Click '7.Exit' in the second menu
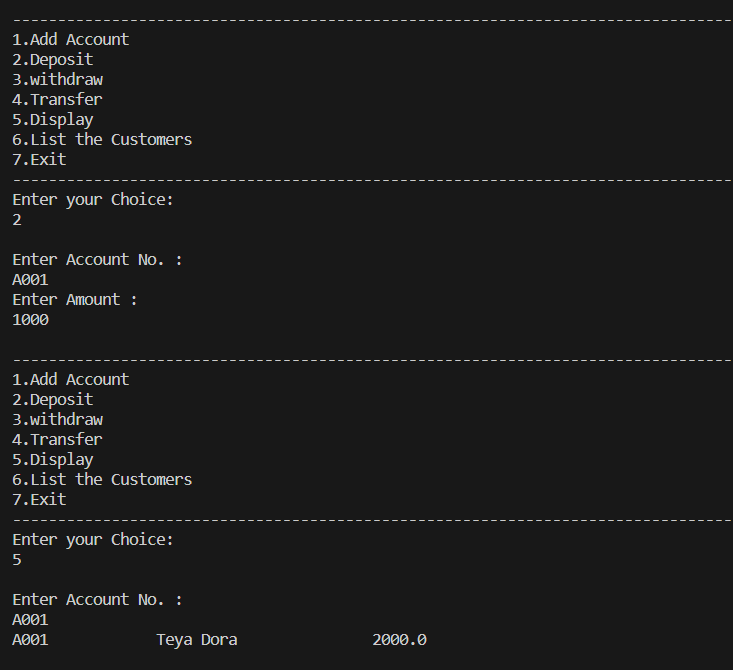 (39, 500)
